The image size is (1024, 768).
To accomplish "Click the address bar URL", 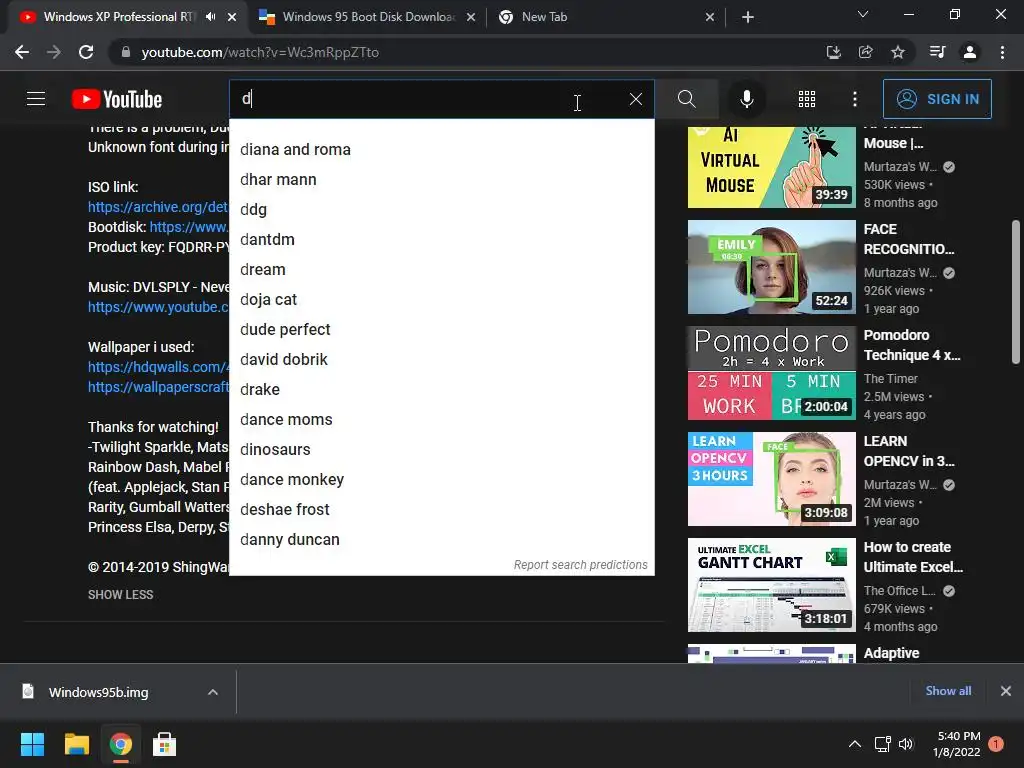I will click(260, 52).
